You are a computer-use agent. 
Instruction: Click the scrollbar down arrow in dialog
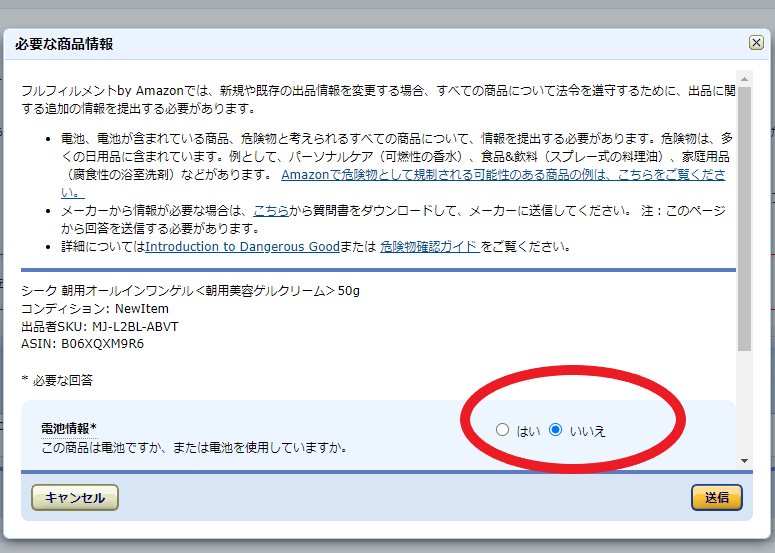(744, 461)
